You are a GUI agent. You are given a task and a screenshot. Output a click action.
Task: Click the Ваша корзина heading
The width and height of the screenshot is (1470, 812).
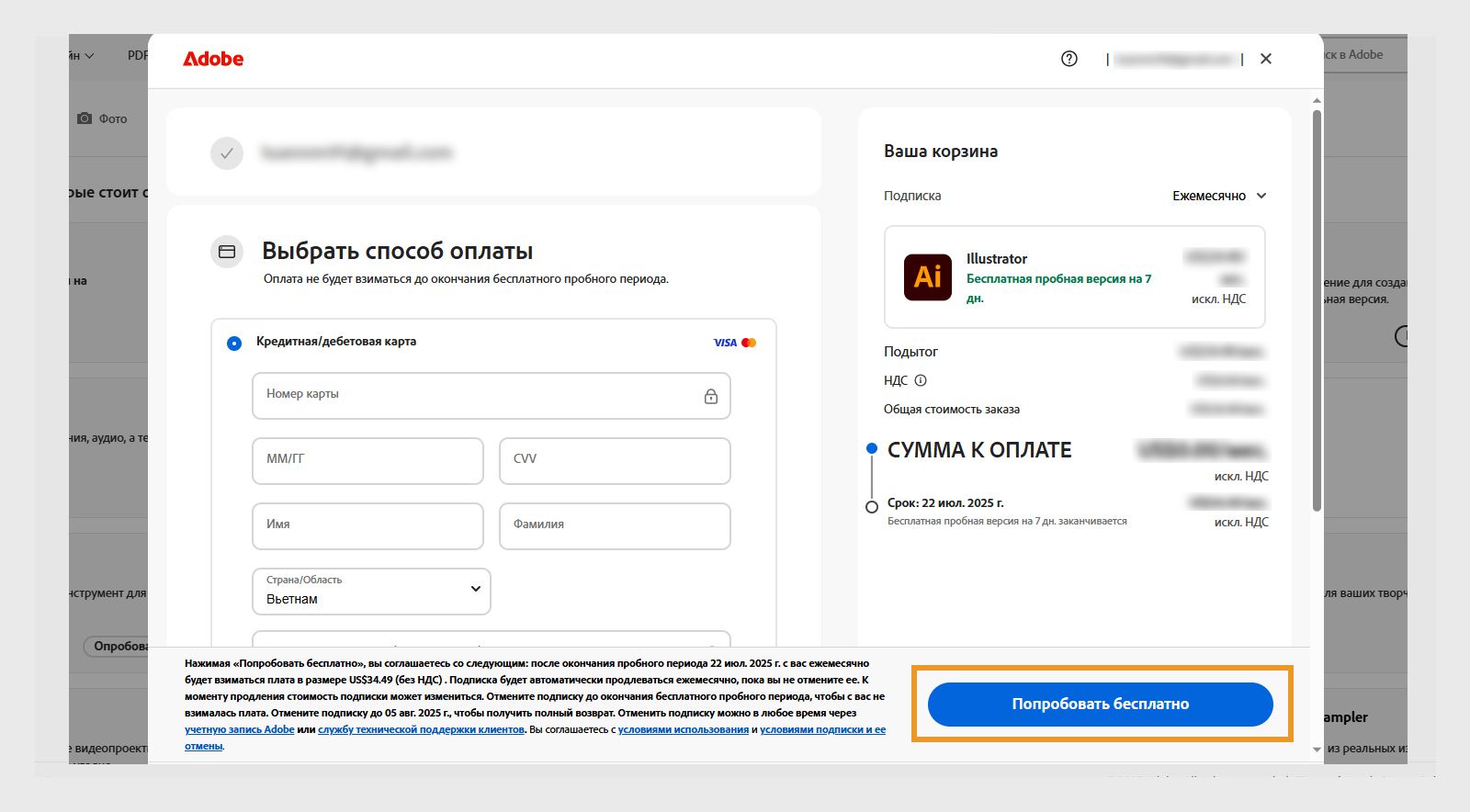coord(941,152)
